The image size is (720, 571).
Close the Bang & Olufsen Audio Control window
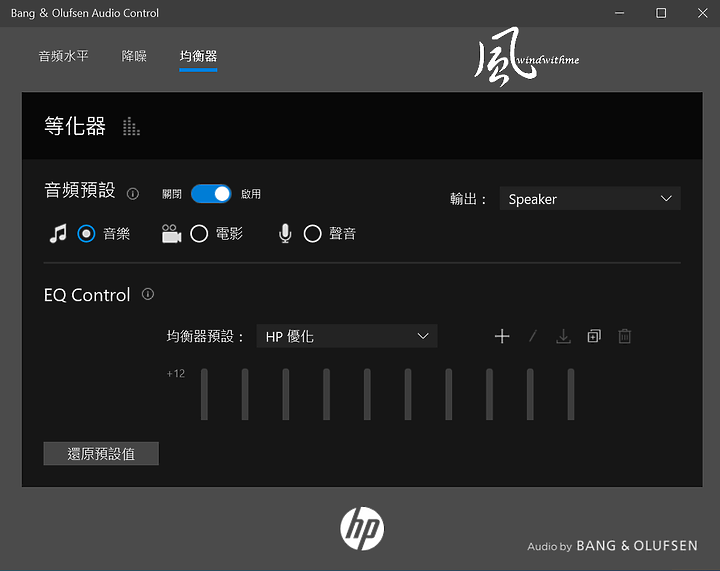tap(702, 13)
